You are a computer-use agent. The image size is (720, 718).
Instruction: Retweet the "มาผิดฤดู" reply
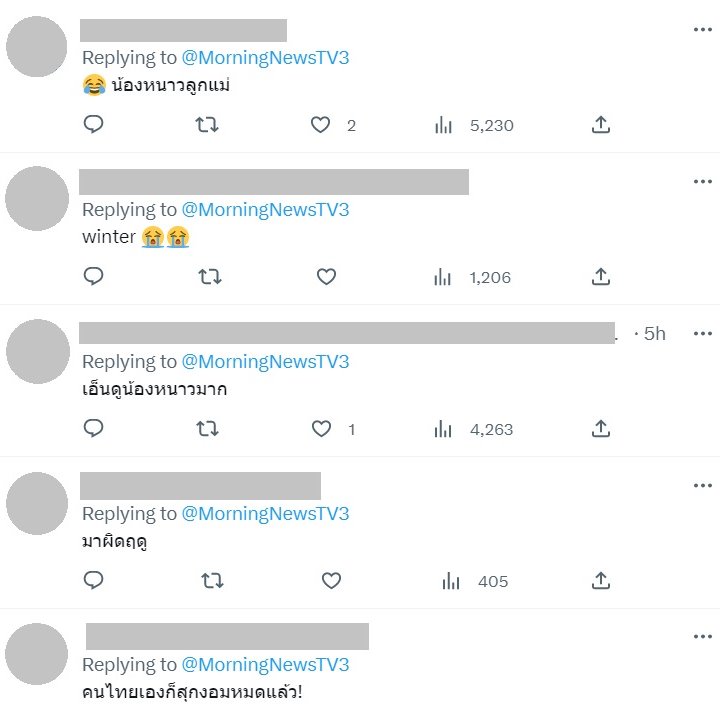(213, 581)
